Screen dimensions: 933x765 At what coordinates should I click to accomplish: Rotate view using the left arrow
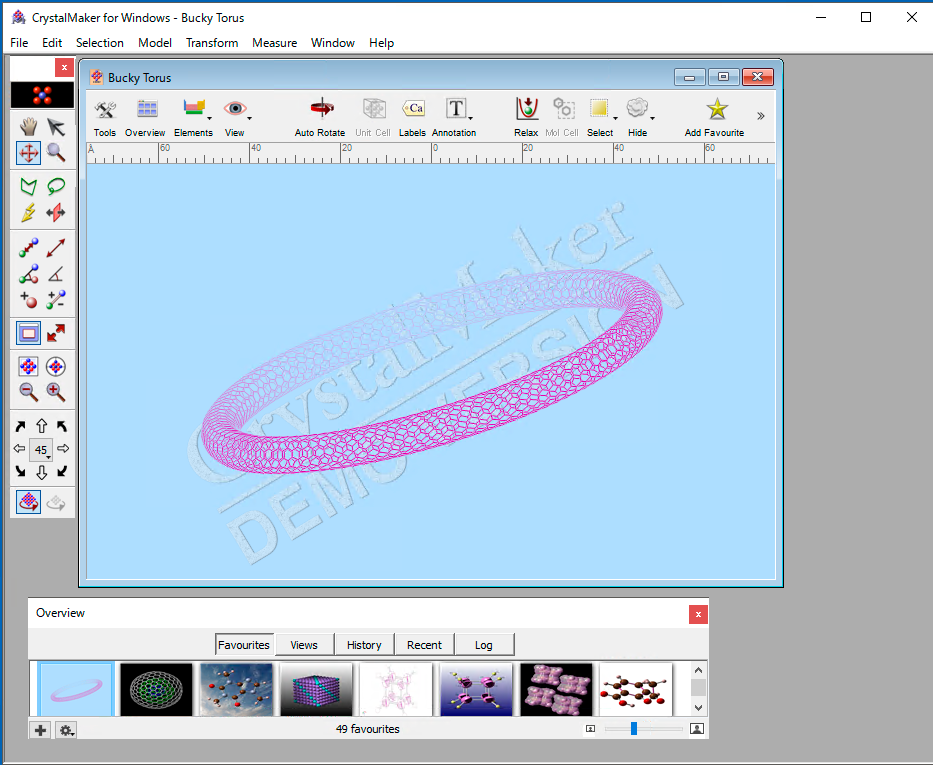click(19, 449)
